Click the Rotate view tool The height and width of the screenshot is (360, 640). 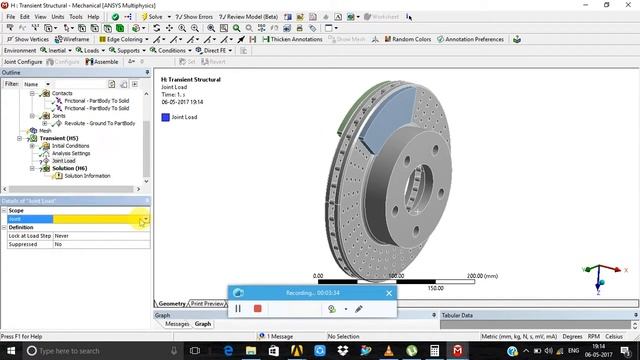156,28
